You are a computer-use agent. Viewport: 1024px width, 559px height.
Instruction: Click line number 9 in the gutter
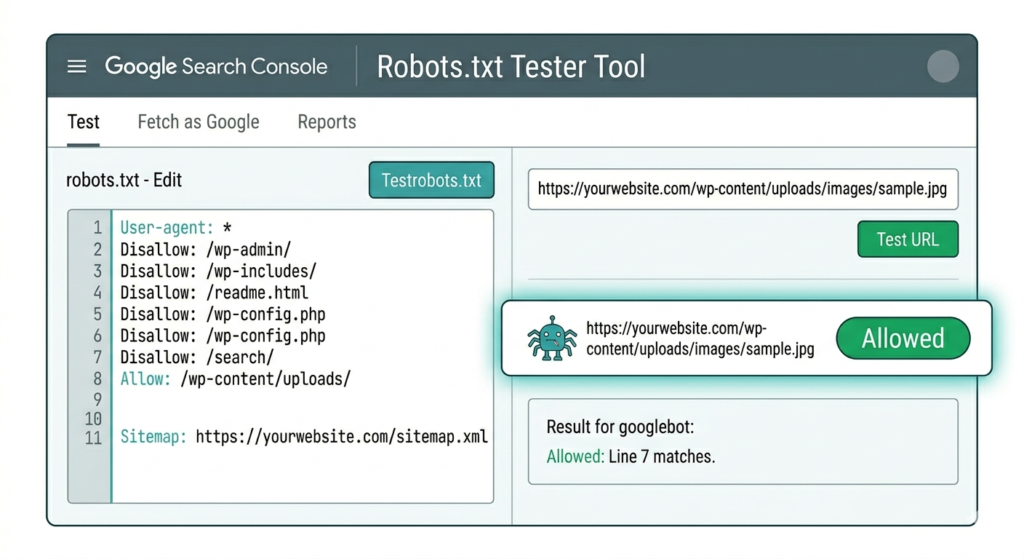pyautogui.click(x=97, y=399)
